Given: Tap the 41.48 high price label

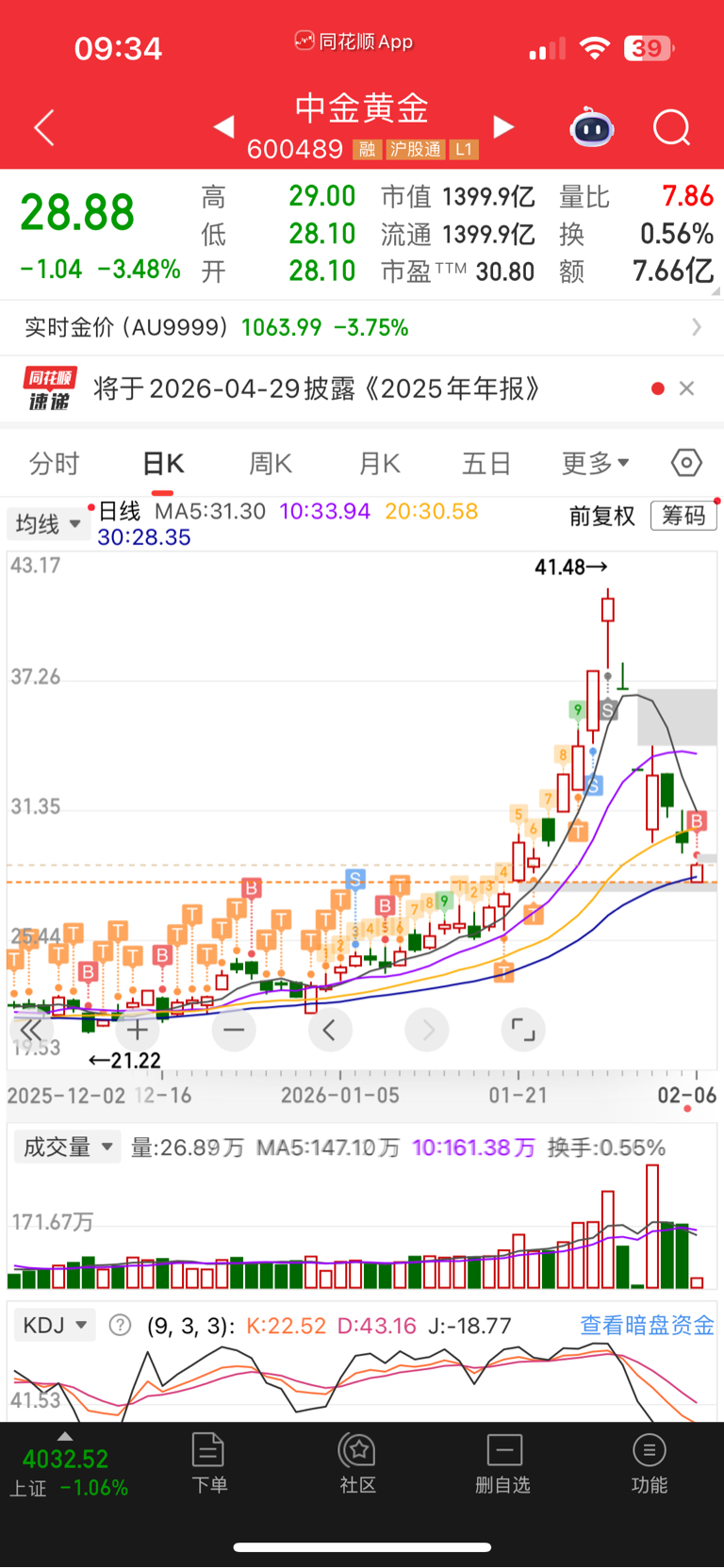Looking at the screenshot, I should pyautogui.click(x=571, y=567).
